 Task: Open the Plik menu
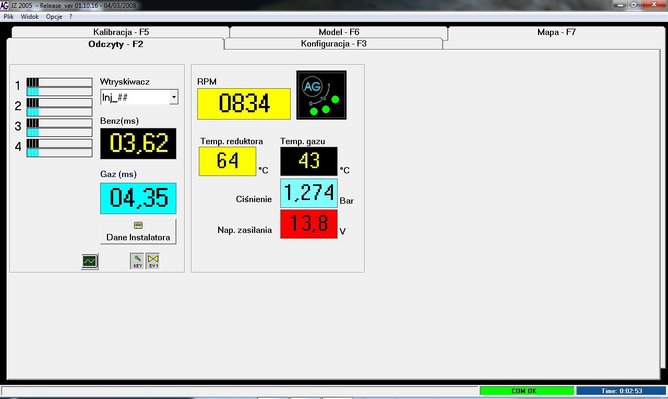[9, 17]
